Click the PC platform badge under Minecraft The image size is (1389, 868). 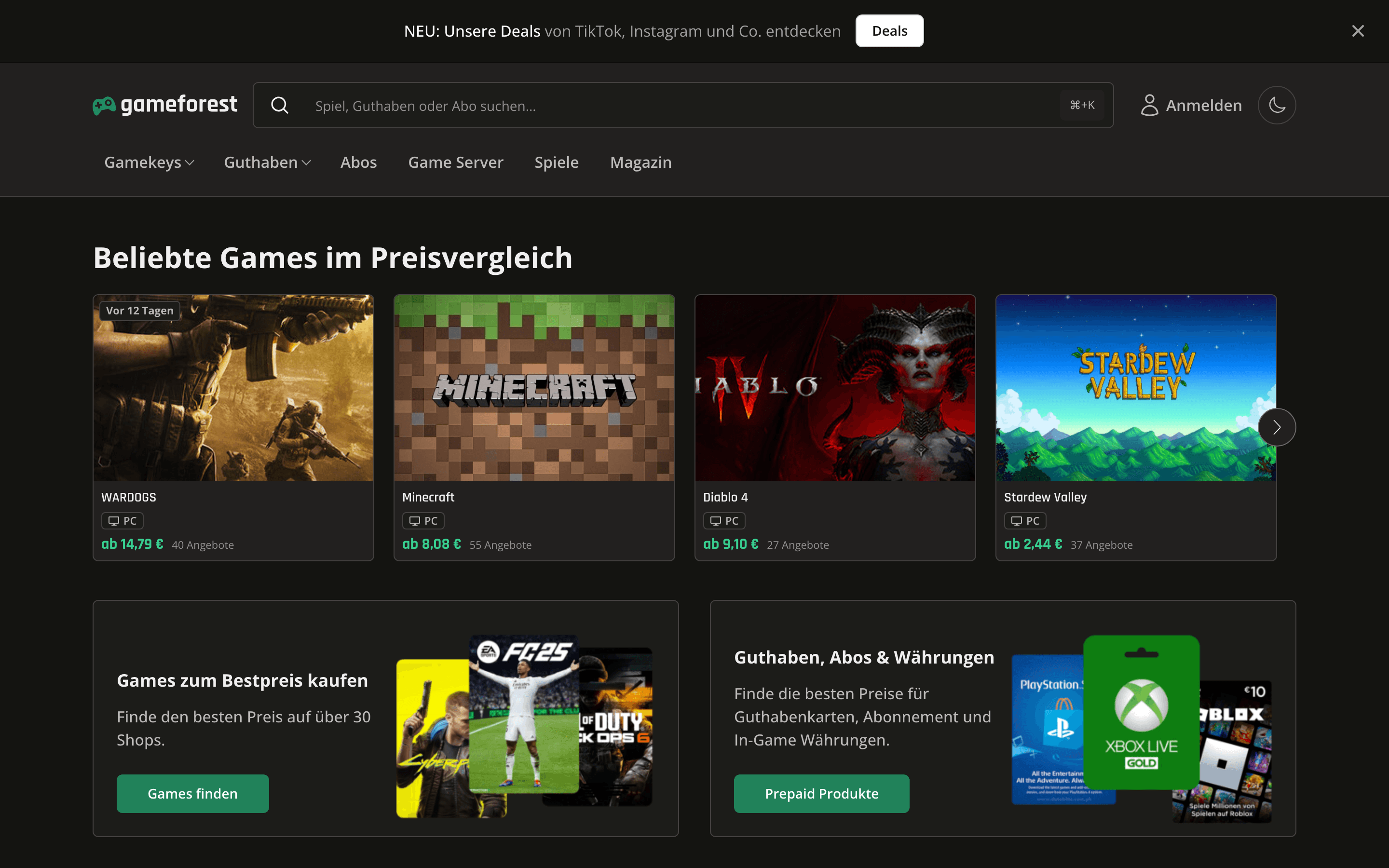pos(423,521)
